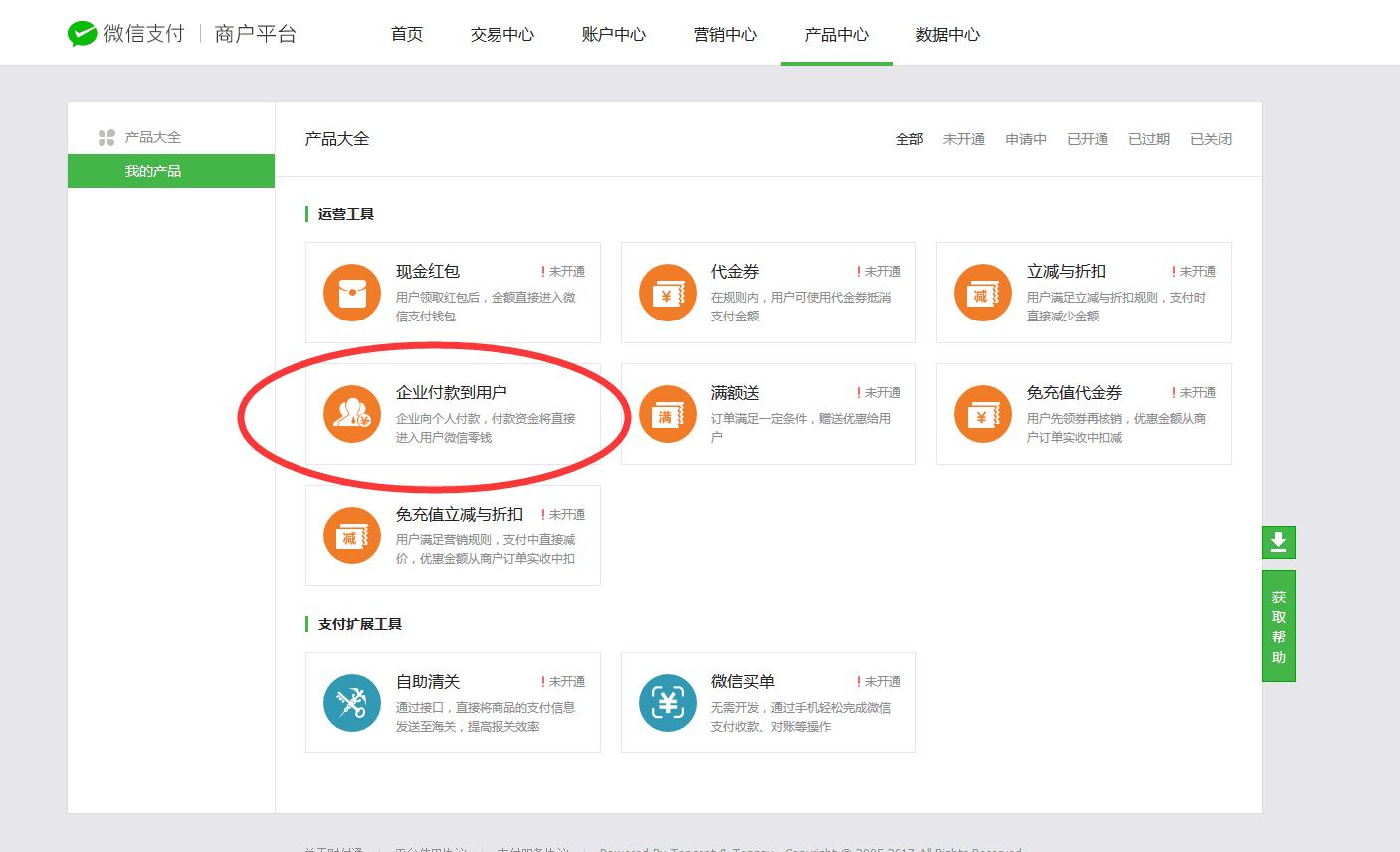Filter products by 已开通 status
The image size is (1400, 852).
1087,139
